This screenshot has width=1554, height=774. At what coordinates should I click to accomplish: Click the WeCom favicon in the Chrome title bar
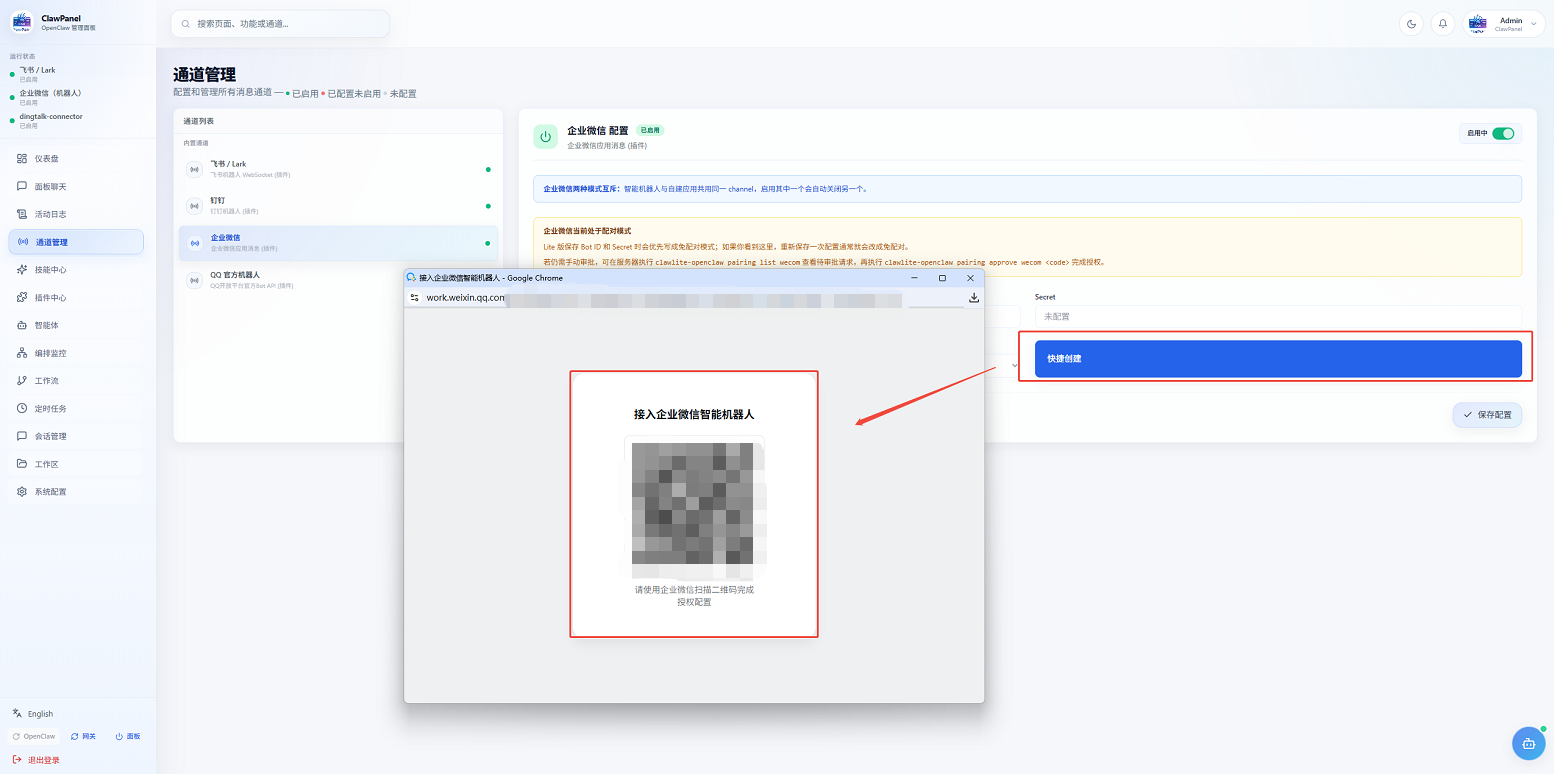(x=411, y=277)
